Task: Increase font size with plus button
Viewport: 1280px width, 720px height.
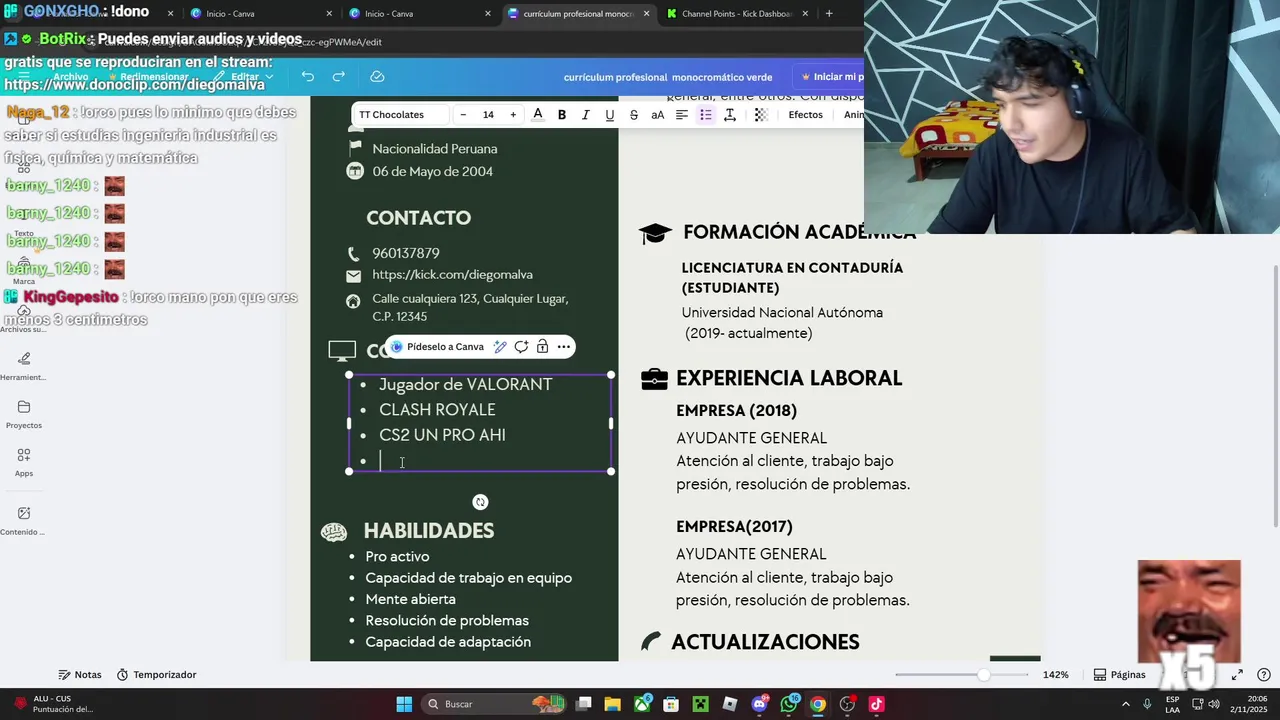Action: 513,115
